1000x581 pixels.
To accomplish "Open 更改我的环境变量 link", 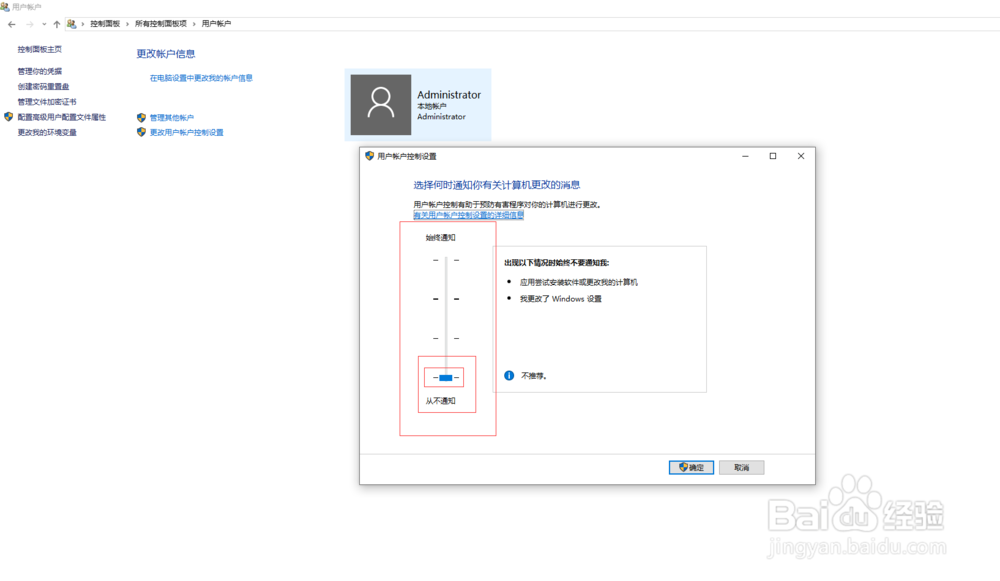I will 47,133.
